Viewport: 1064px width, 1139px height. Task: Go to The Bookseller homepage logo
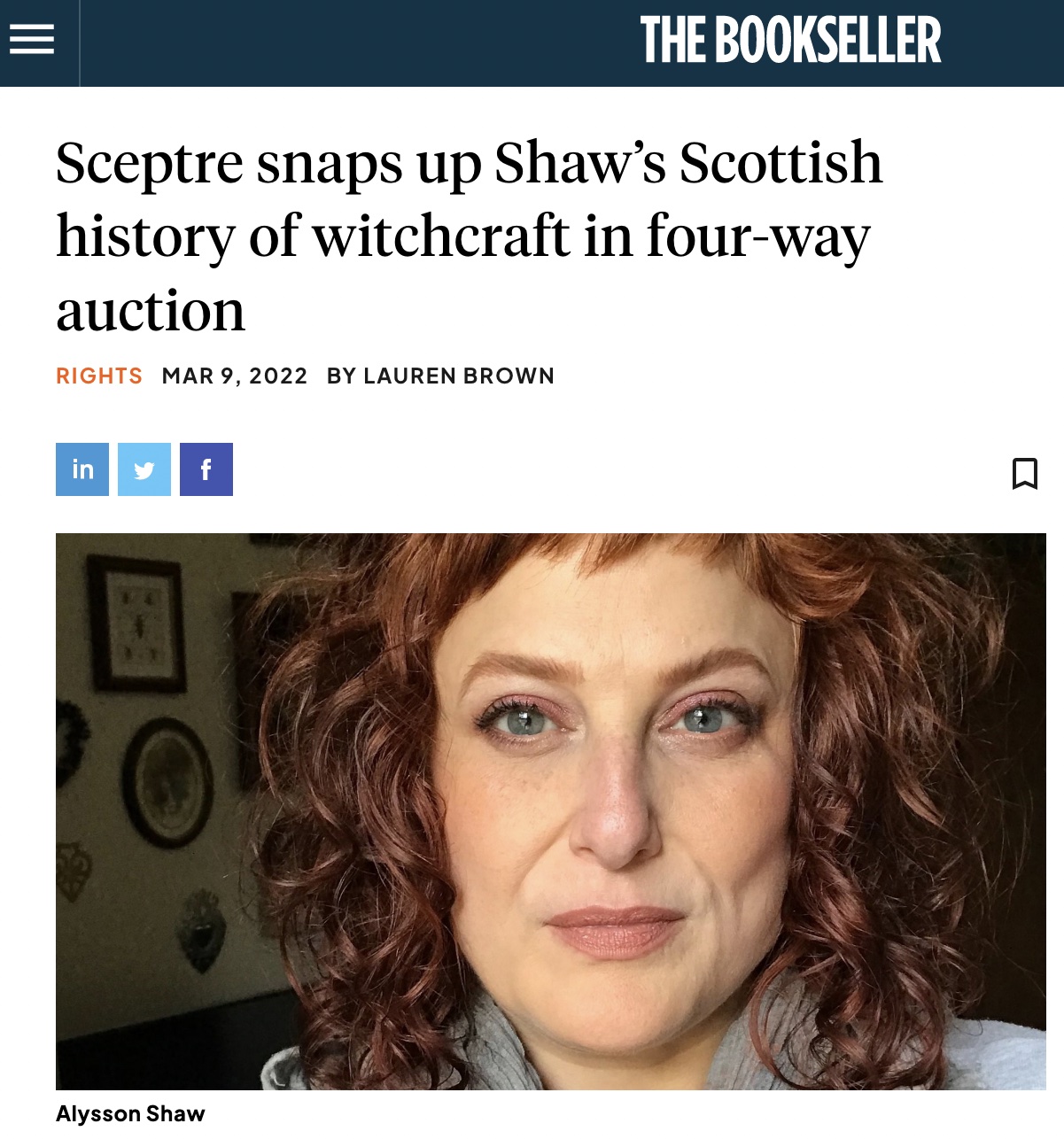click(790, 41)
